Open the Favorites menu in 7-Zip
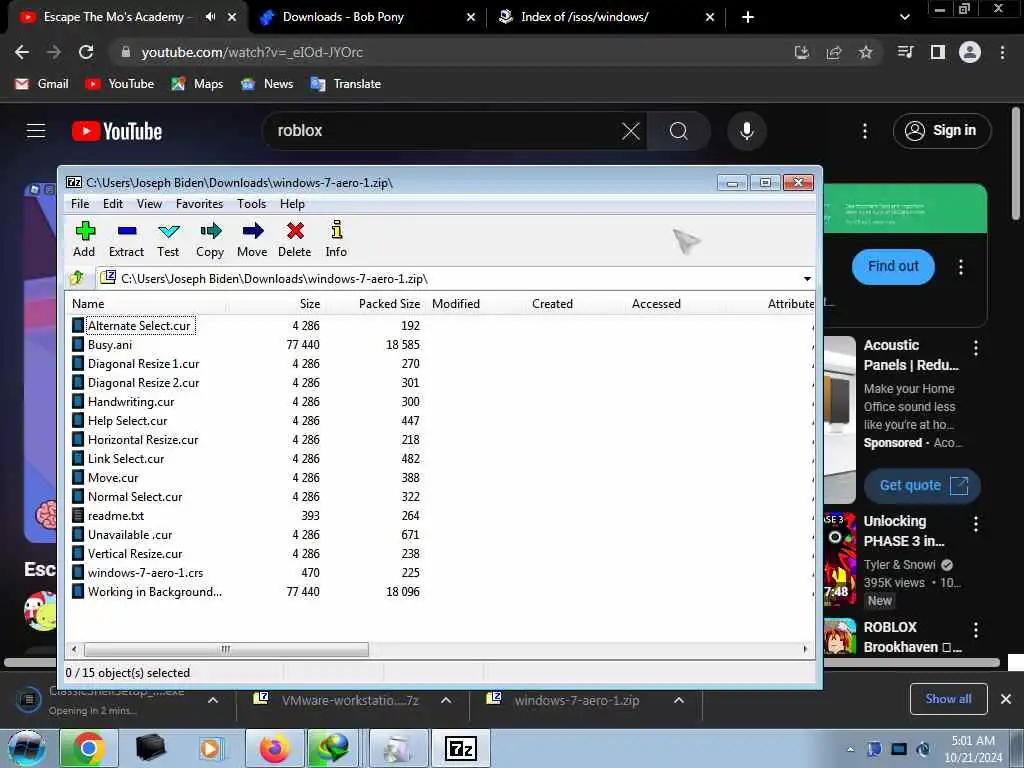Image resolution: width=1024 pixels, height=768 pixels. pos(199,204)
